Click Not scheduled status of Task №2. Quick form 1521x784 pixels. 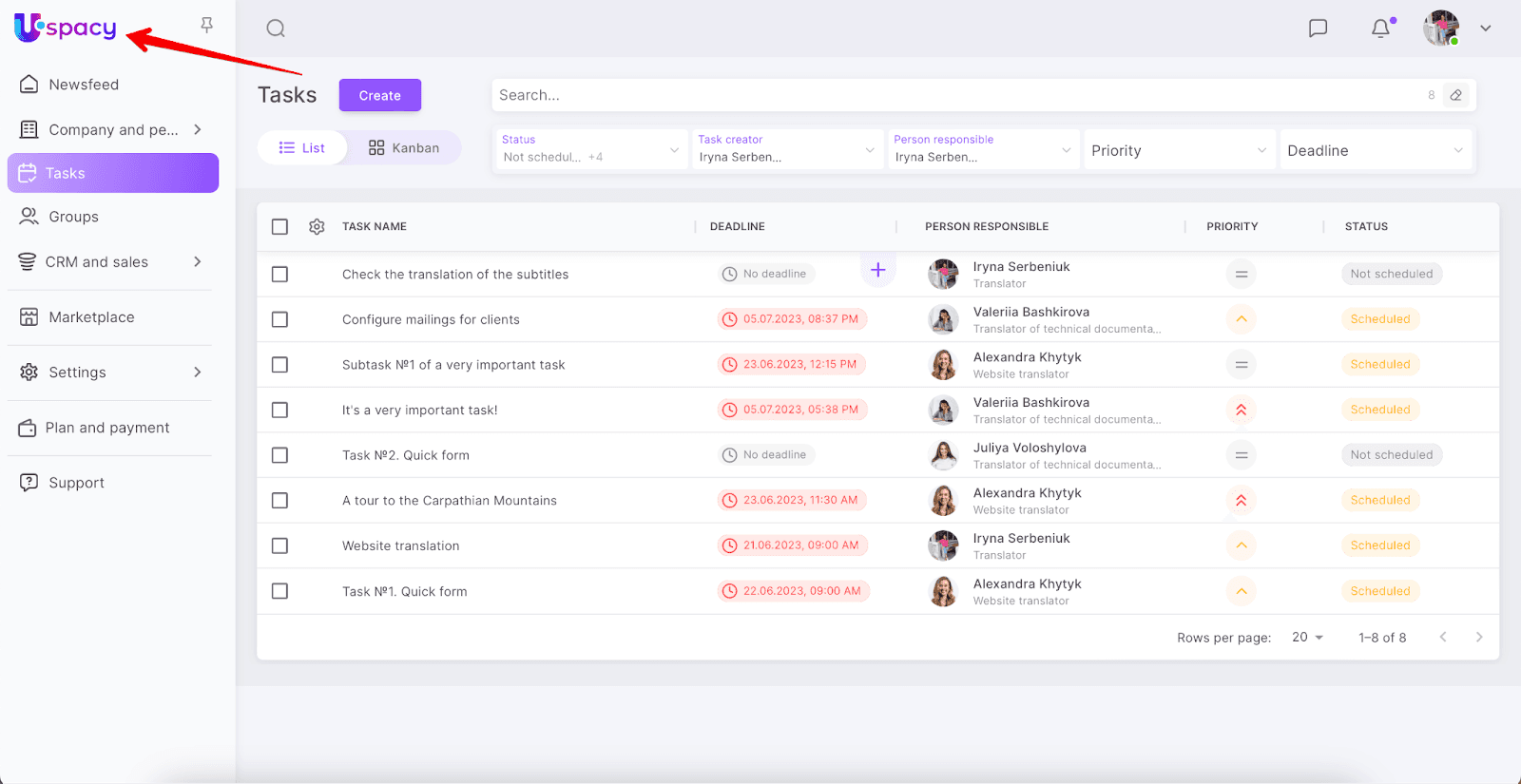[1392, 455]
